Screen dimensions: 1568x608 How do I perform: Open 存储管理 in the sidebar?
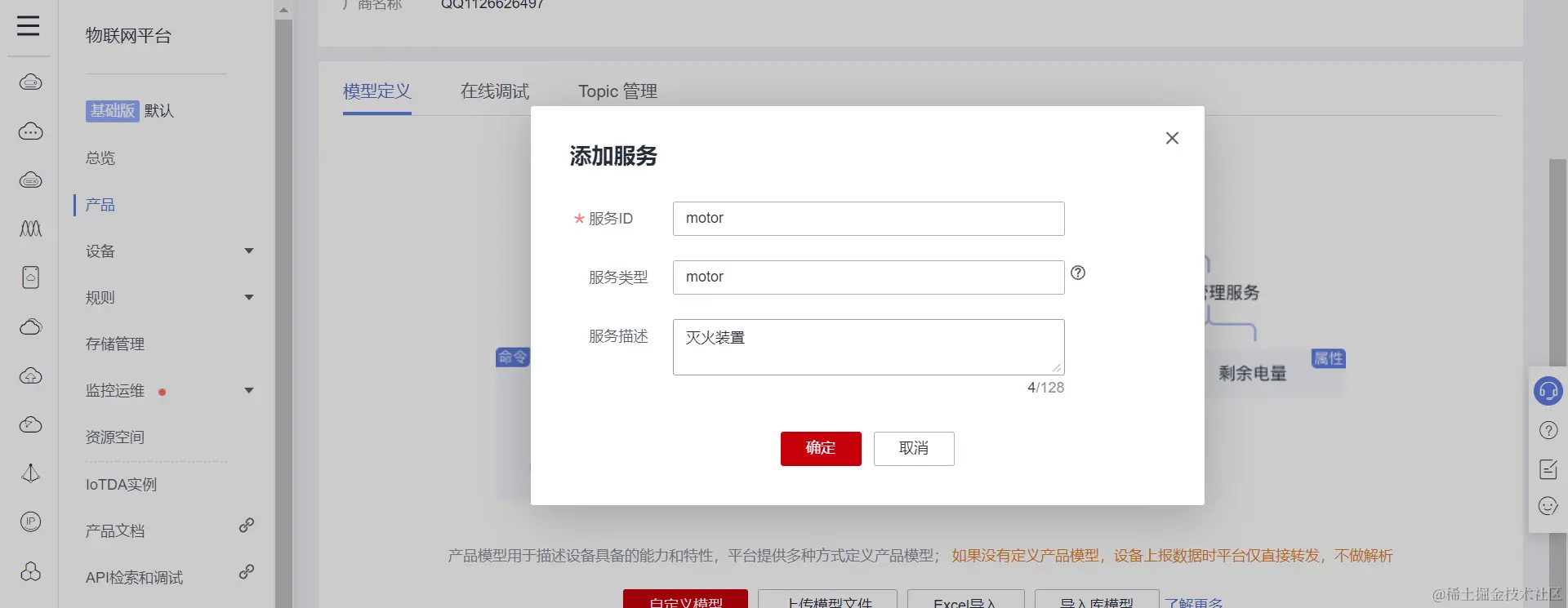115,344
